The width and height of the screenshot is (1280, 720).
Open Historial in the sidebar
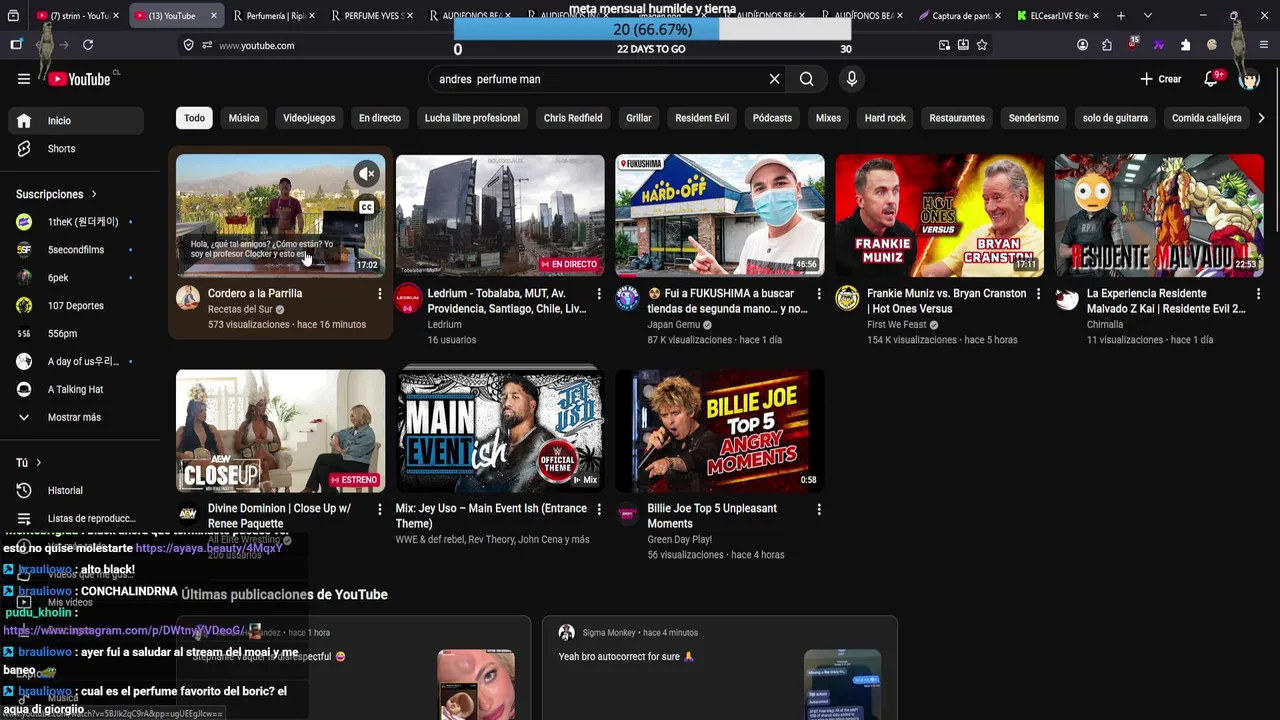76,490
